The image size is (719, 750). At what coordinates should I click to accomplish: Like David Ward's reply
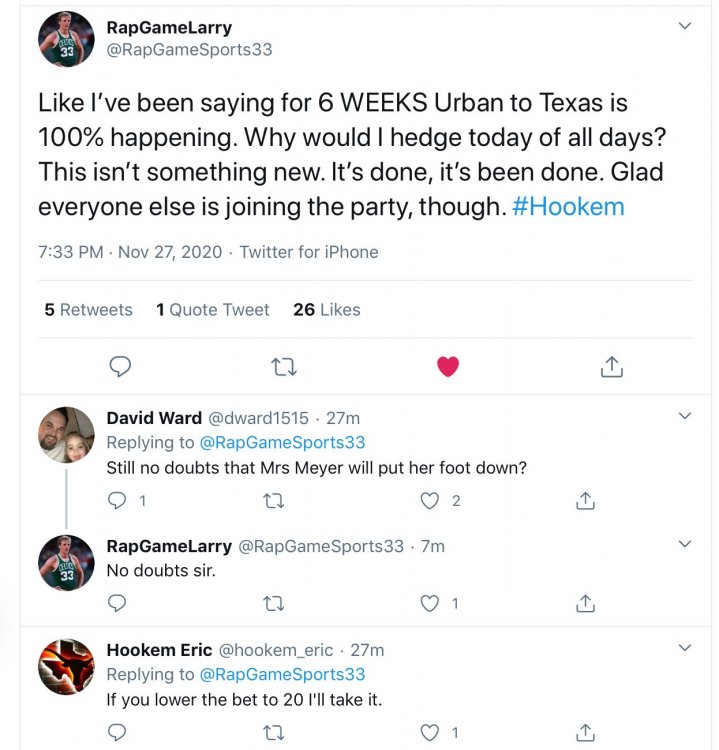(x=430, y=500)
